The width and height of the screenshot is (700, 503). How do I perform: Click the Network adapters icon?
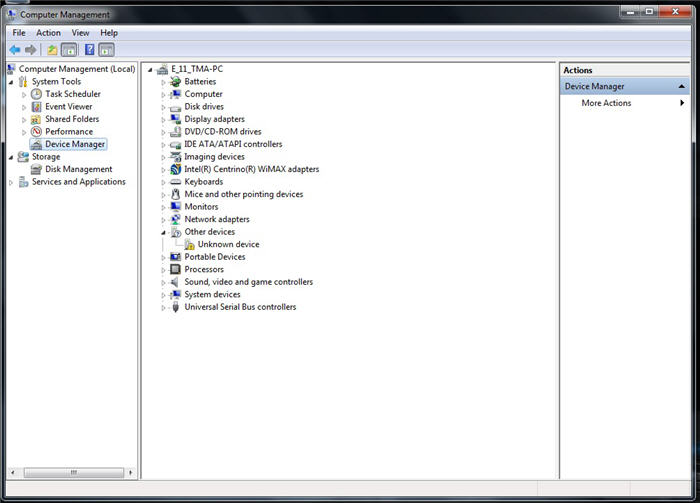pos(176,219)
